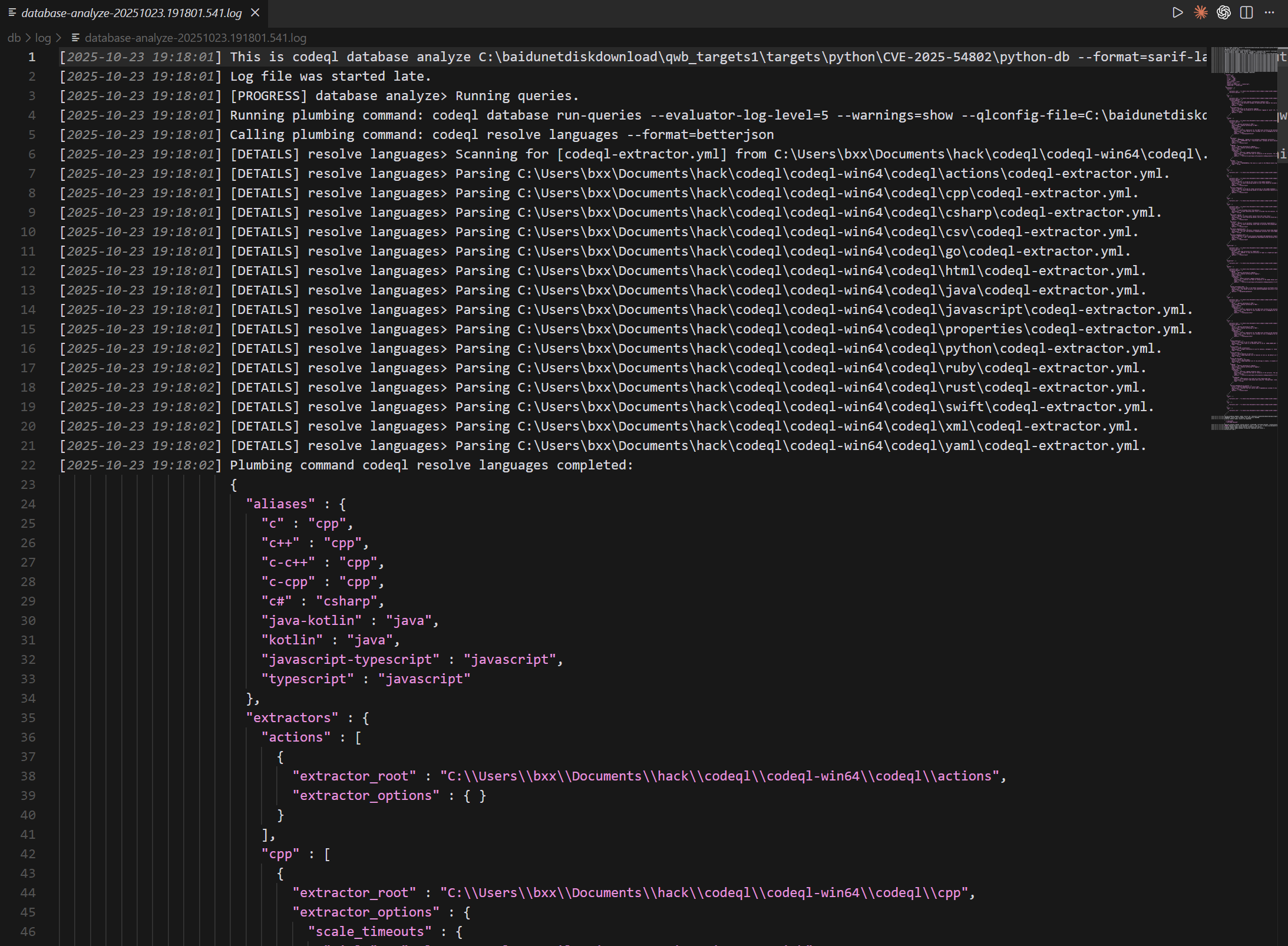Close the database-analyze log tab

(x=255, y=12)
